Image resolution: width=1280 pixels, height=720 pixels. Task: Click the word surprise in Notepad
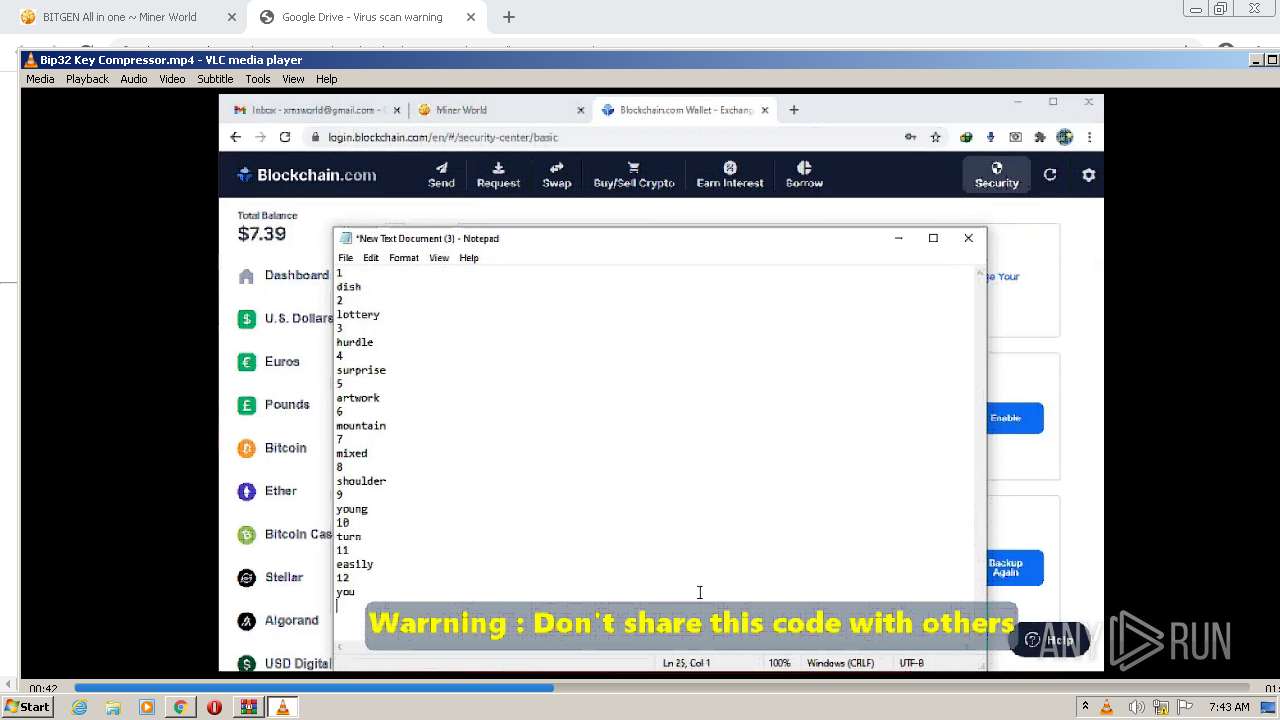click(361, 370)
